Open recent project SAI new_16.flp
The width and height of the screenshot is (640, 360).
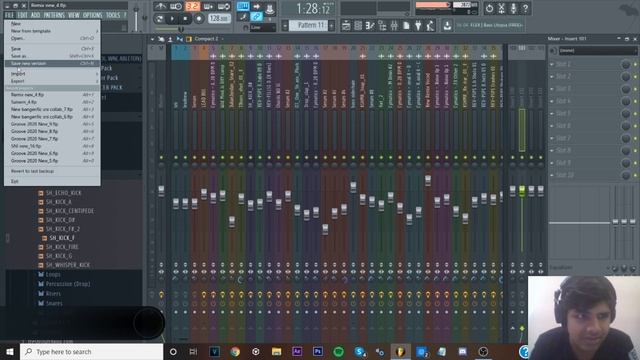[52, 146]
